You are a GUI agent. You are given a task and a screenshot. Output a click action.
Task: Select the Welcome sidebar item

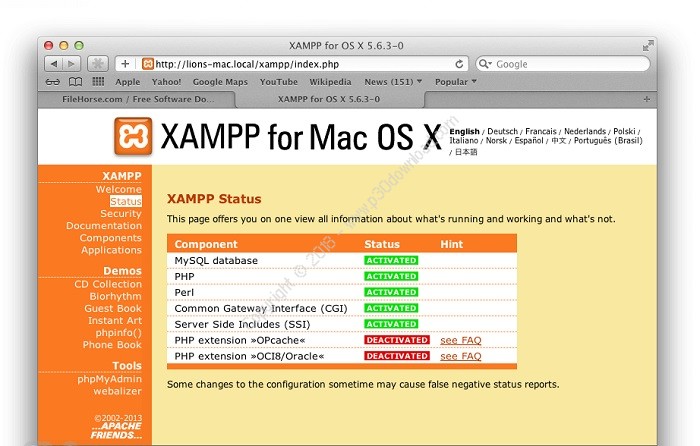pyautogui.click(x=119, y=189)
